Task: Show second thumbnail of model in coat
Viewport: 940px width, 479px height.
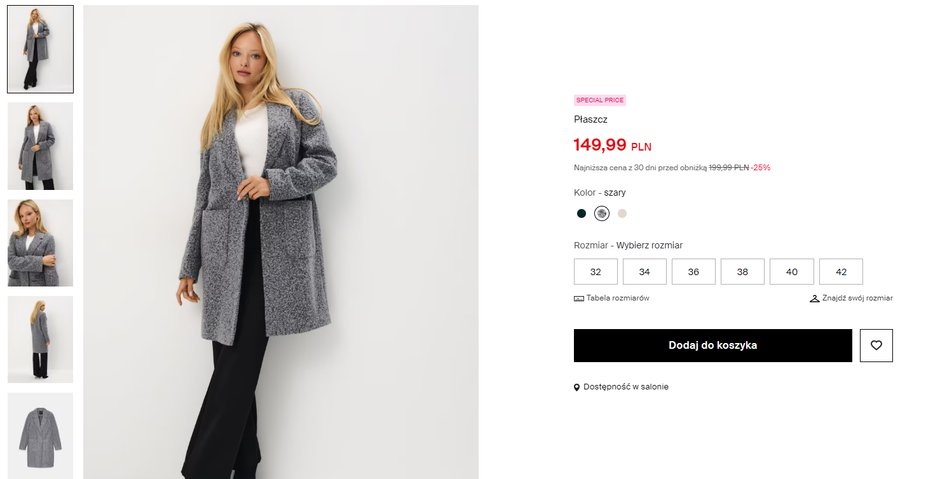Action: [x=40, y=146]
